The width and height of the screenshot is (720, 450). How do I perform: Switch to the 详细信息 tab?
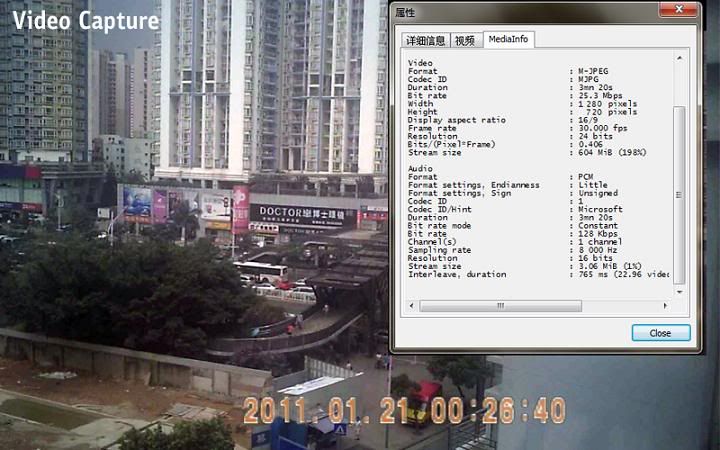tap(426, 40)
